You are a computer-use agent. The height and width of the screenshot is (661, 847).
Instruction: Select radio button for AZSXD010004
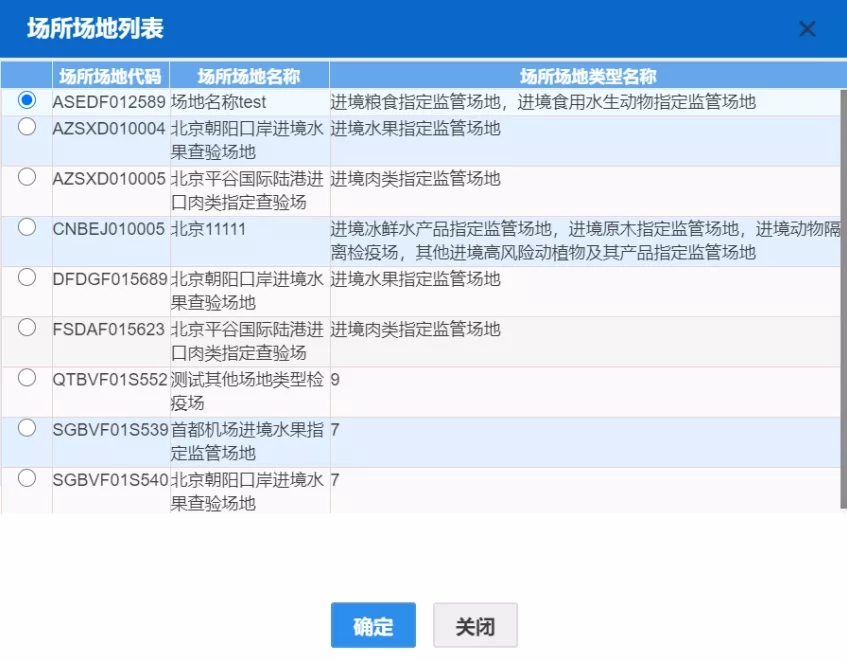(x=26, y=127)
